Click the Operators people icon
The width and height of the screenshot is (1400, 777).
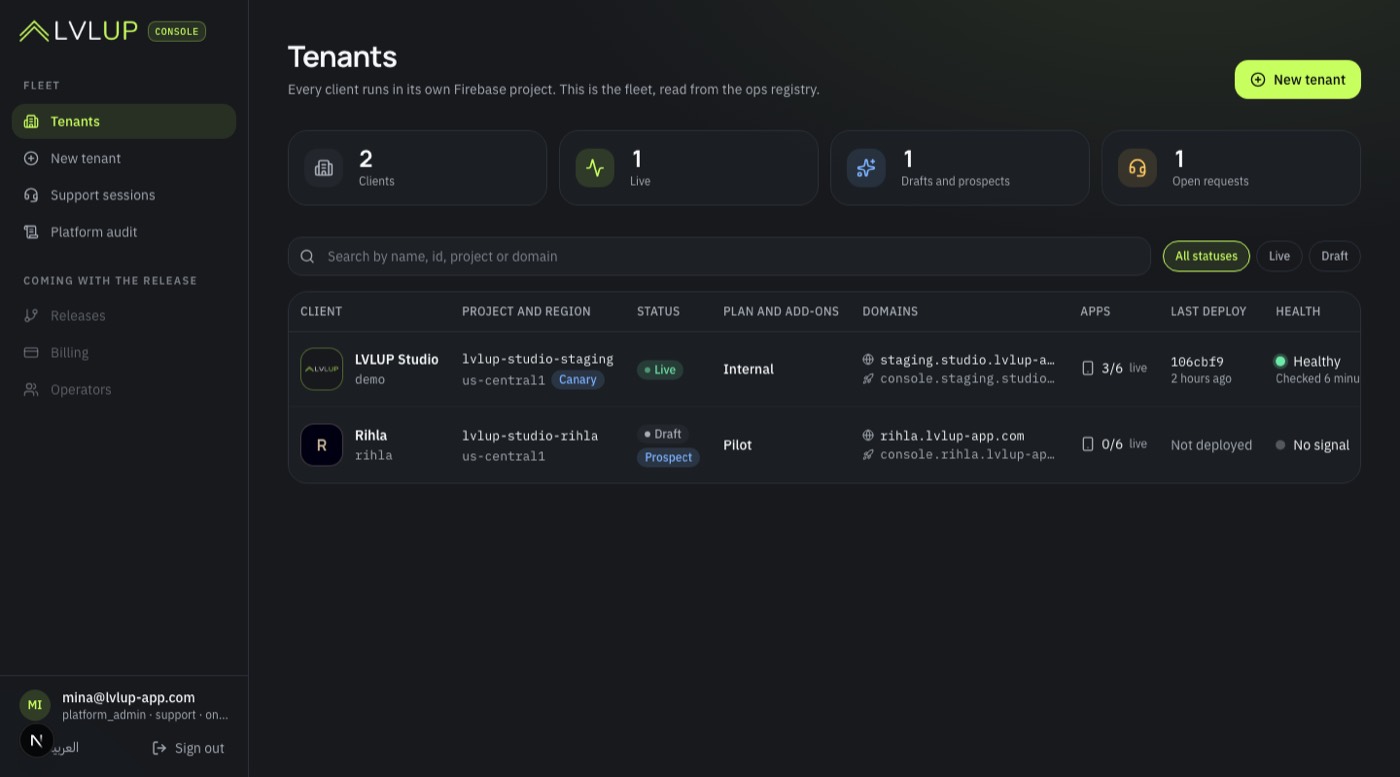[31, 390]
